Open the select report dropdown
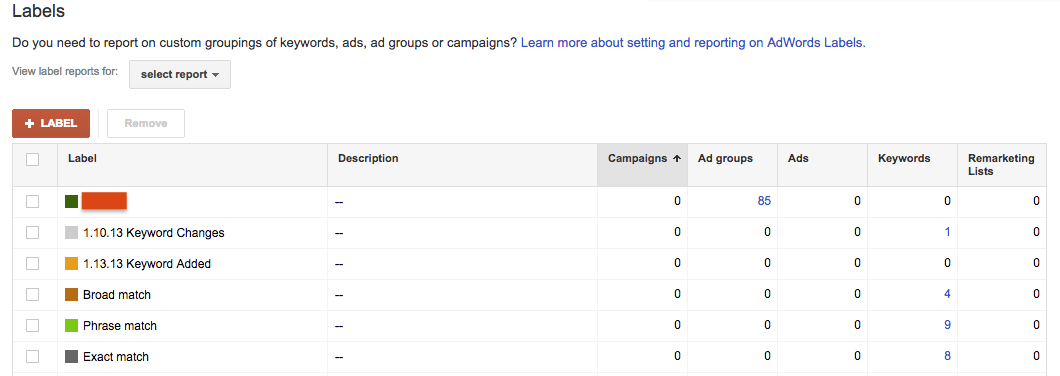This screenshot has height=376, width=1060. coord(180,74)
